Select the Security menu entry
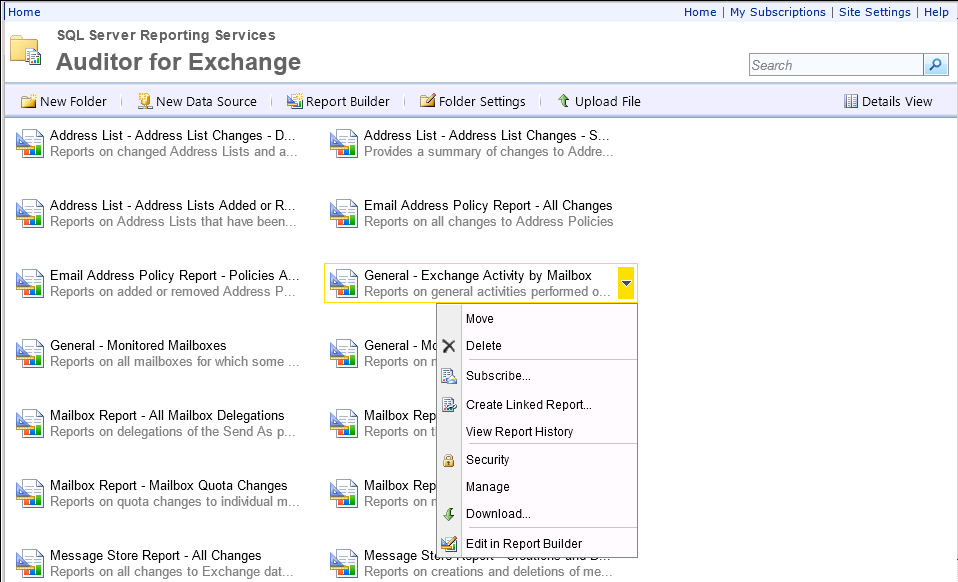The height and width of the screenshot is (582, 958). [x=488, y=460]
